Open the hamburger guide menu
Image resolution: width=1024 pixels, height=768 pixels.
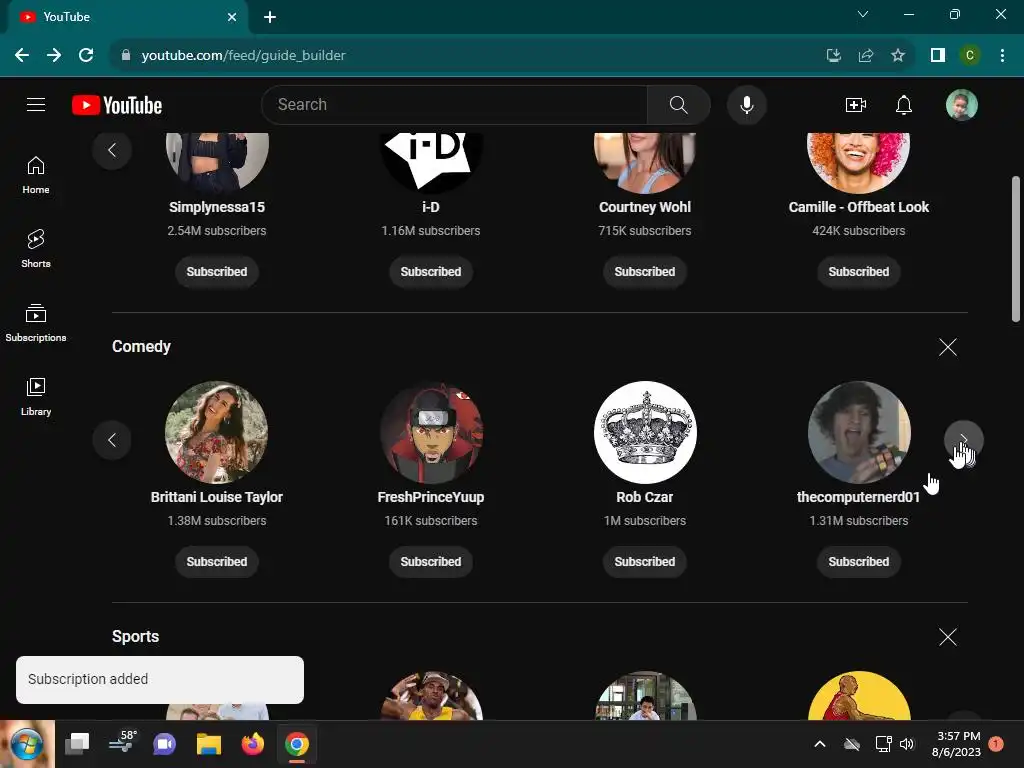[36, 104]
